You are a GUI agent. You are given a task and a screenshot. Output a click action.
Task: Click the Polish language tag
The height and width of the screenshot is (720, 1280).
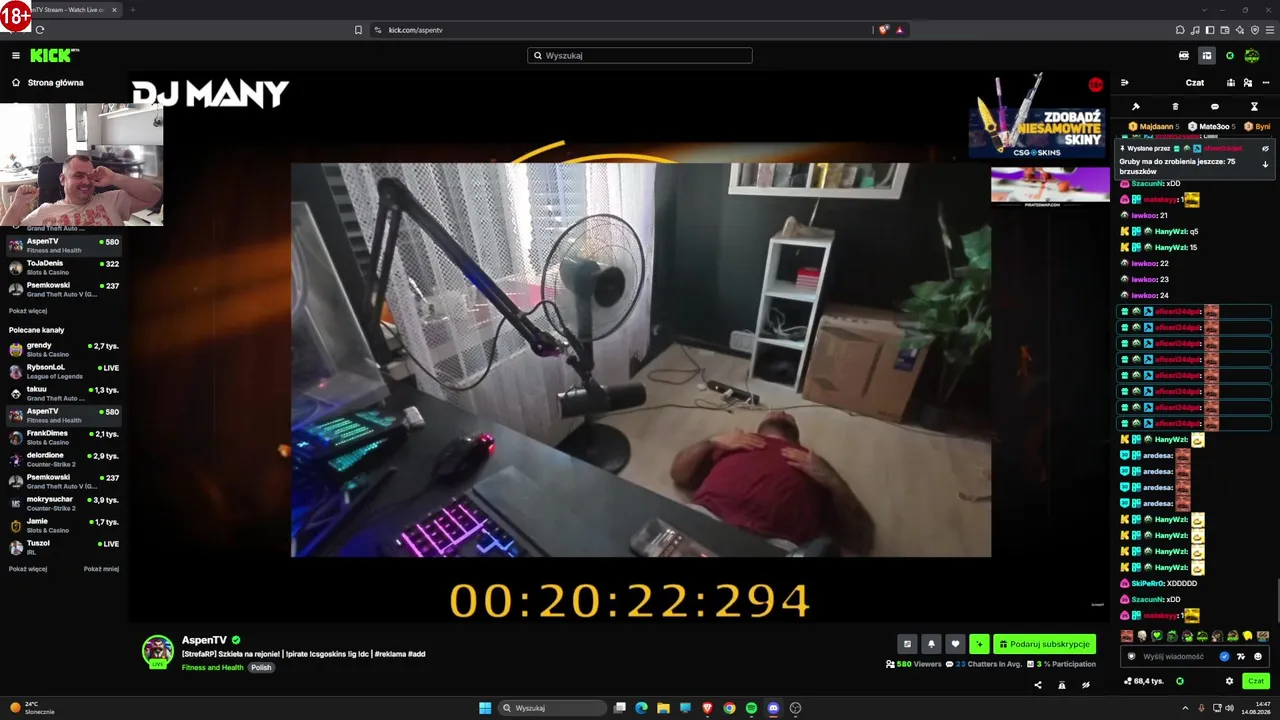(x=261, y=667)
